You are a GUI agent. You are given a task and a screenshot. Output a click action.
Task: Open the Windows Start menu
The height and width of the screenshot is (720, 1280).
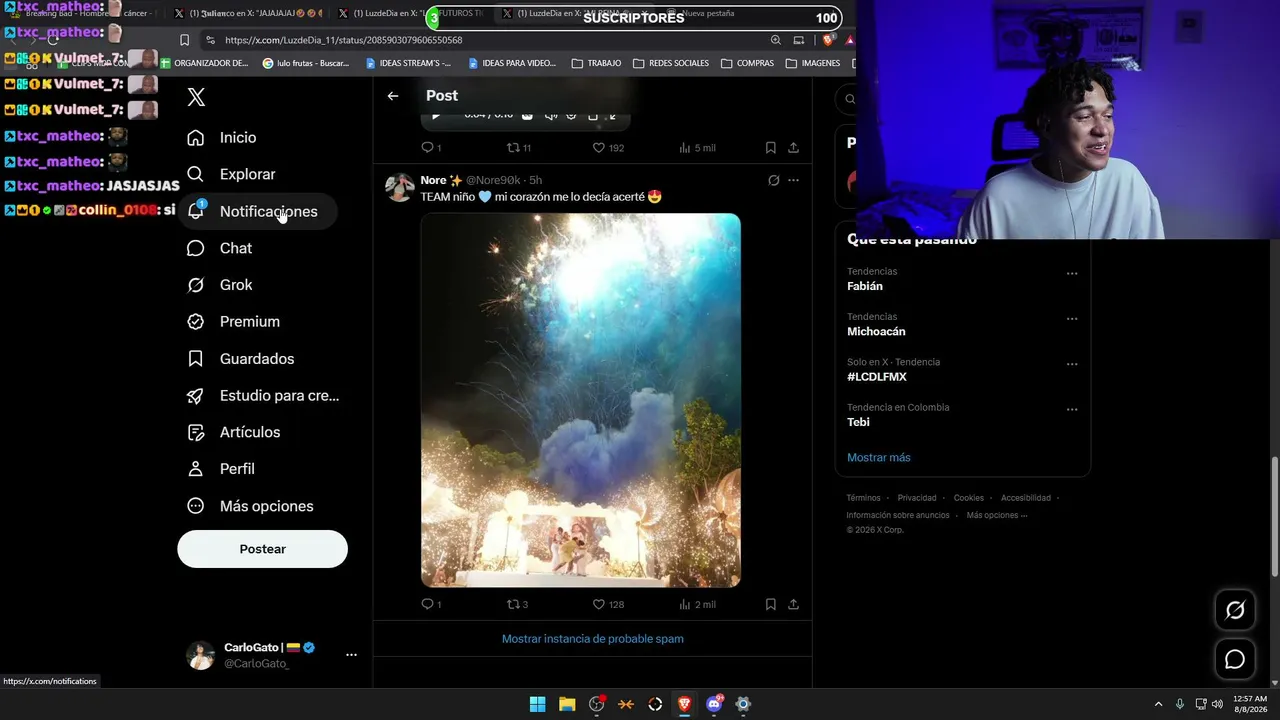coord(537,704)
